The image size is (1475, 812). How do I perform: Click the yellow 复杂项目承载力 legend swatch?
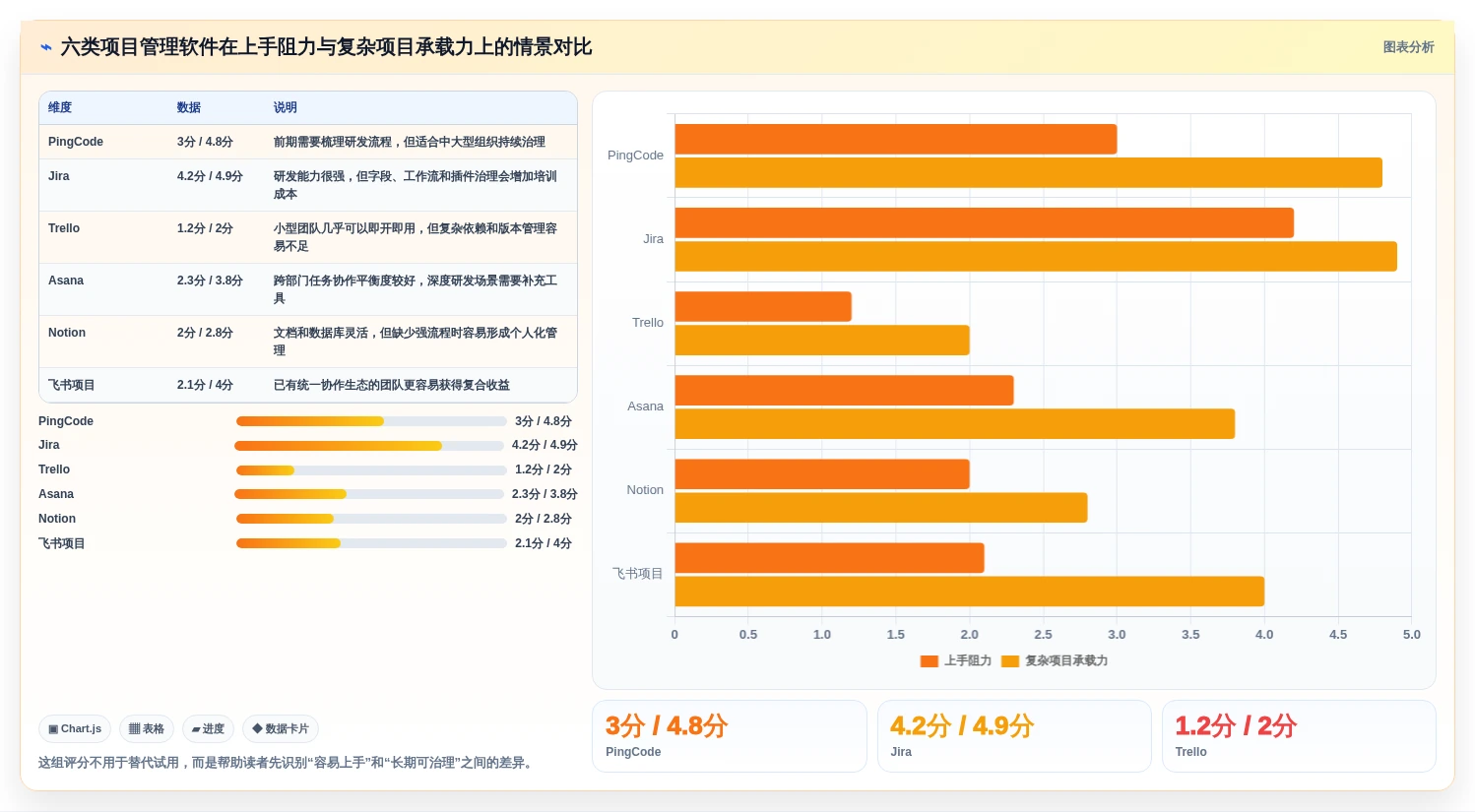[1009, 661]
